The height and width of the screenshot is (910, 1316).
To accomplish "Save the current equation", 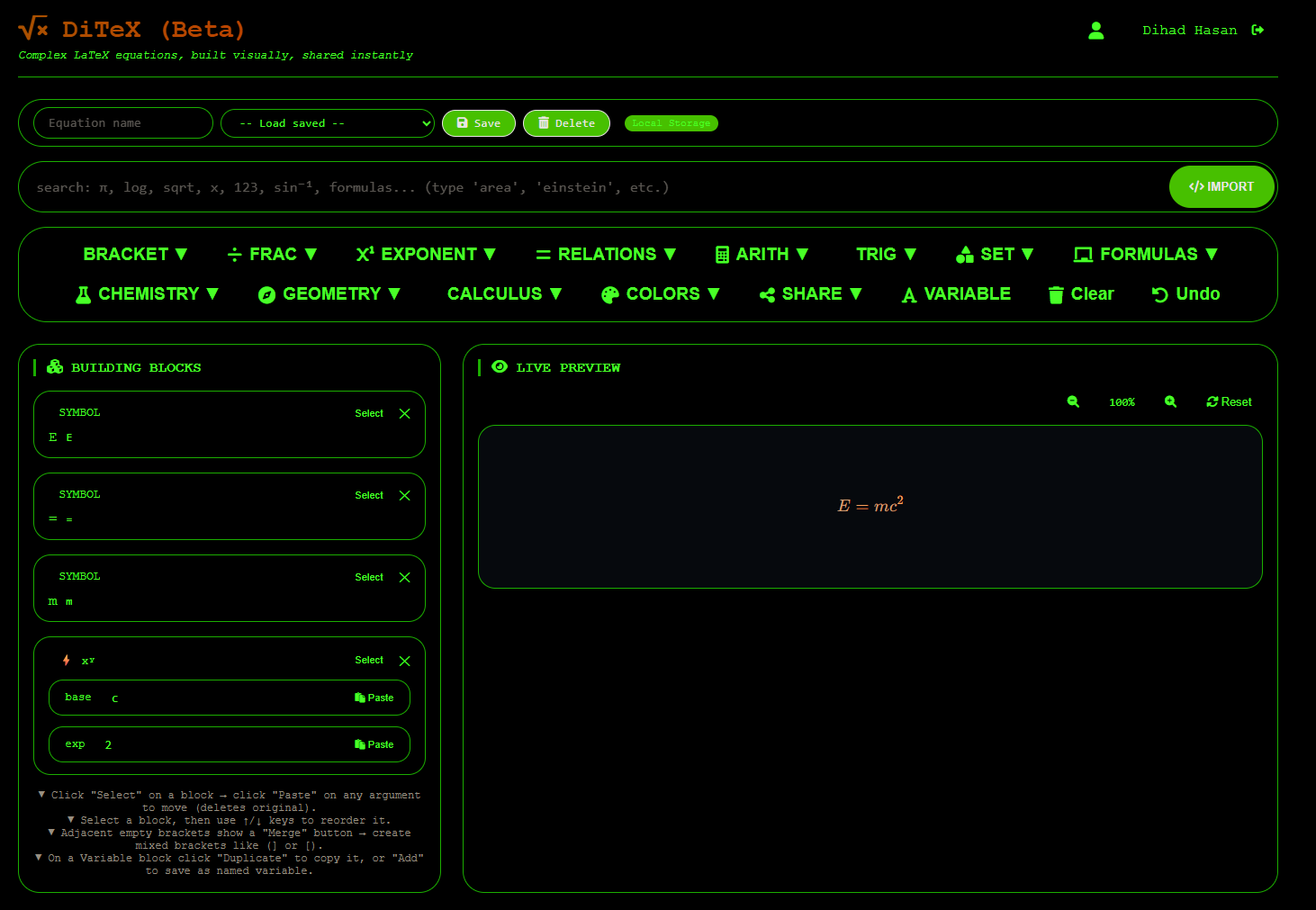I will point(478,123).
